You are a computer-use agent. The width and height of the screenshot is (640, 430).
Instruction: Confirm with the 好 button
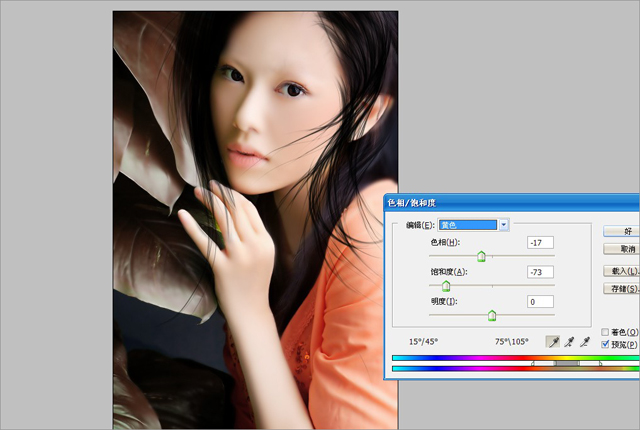622,231
